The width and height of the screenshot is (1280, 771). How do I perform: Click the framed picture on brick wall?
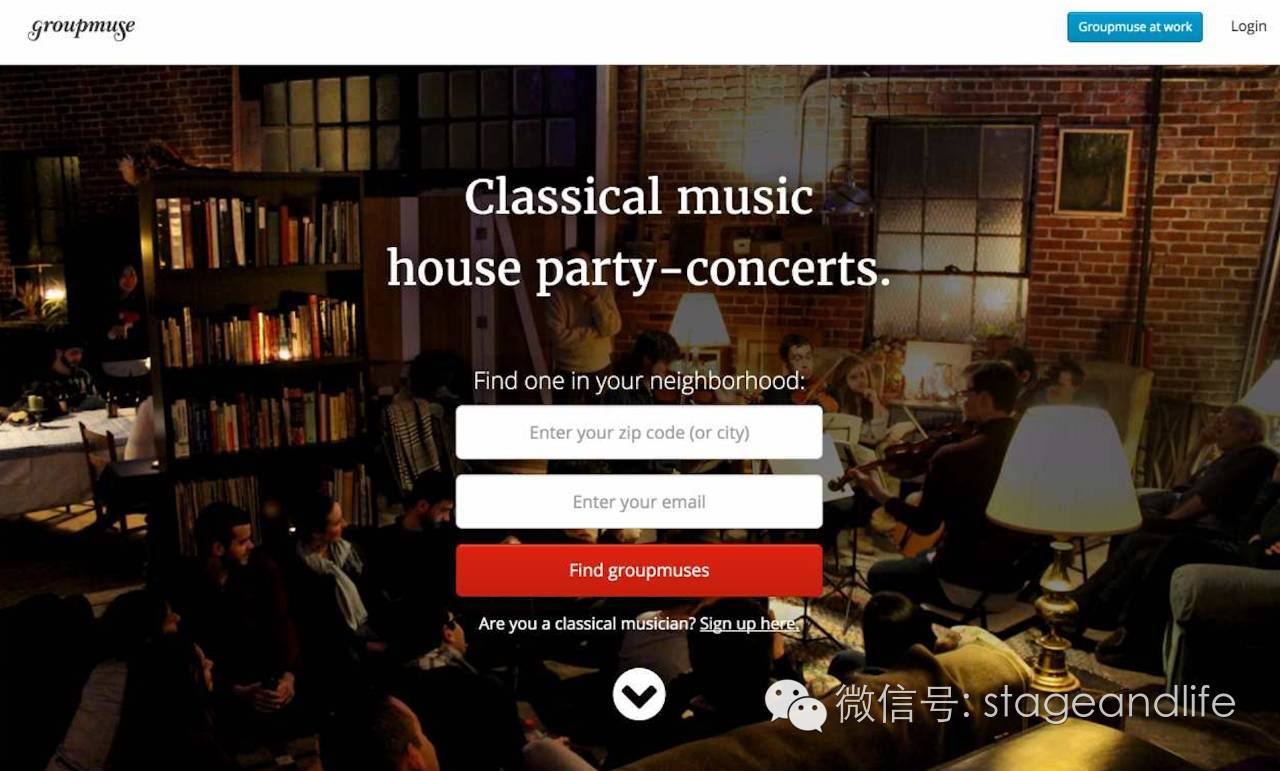[1095, 172]
